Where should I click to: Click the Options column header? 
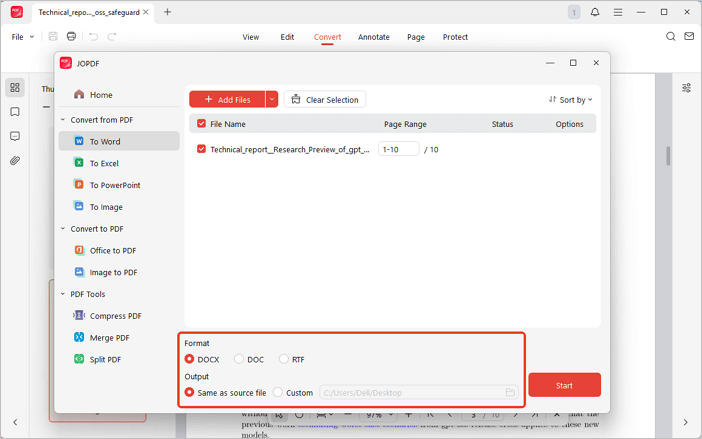click(x=569, y=124)
